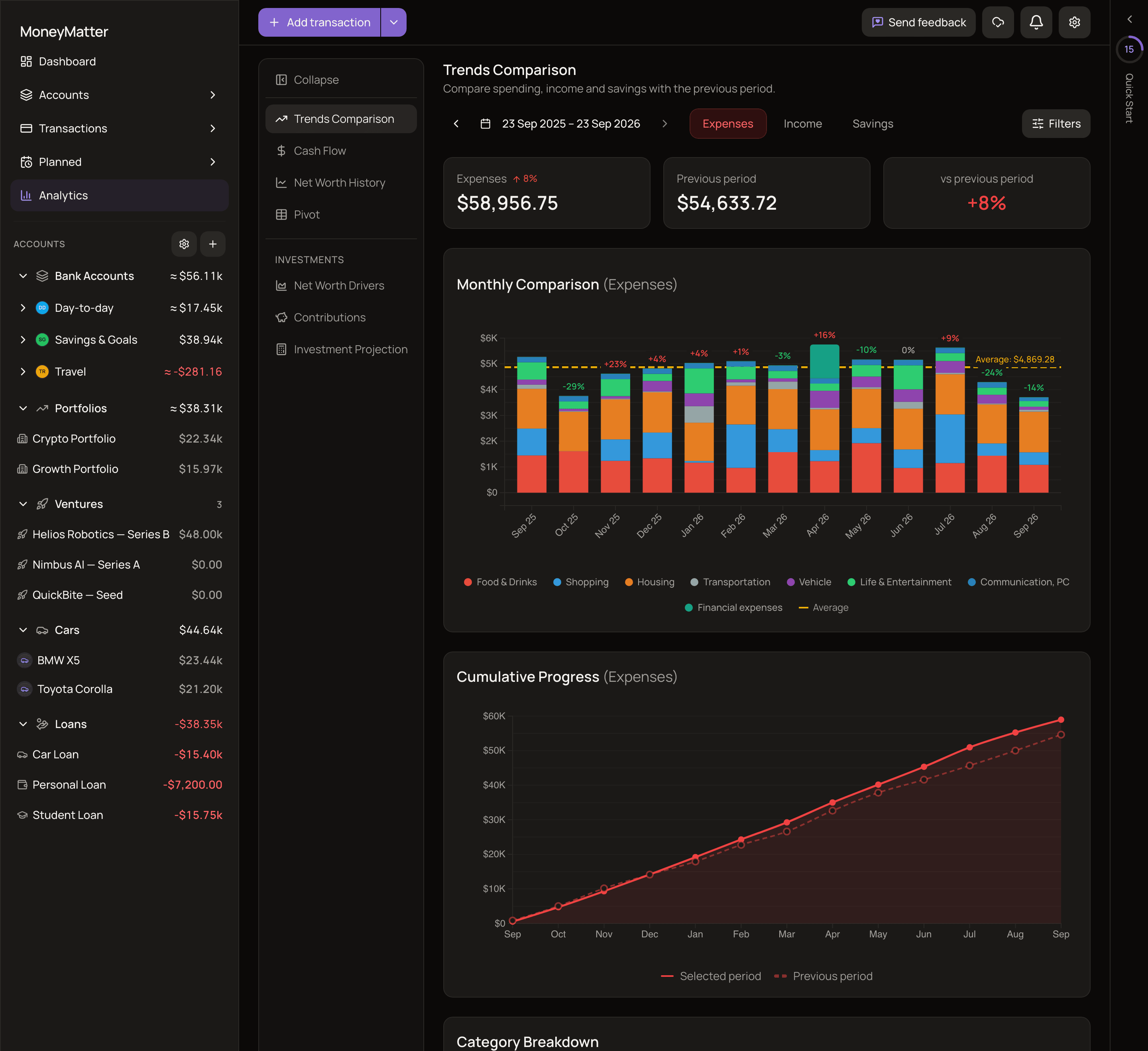Open the Contributions report

(341, 317)
